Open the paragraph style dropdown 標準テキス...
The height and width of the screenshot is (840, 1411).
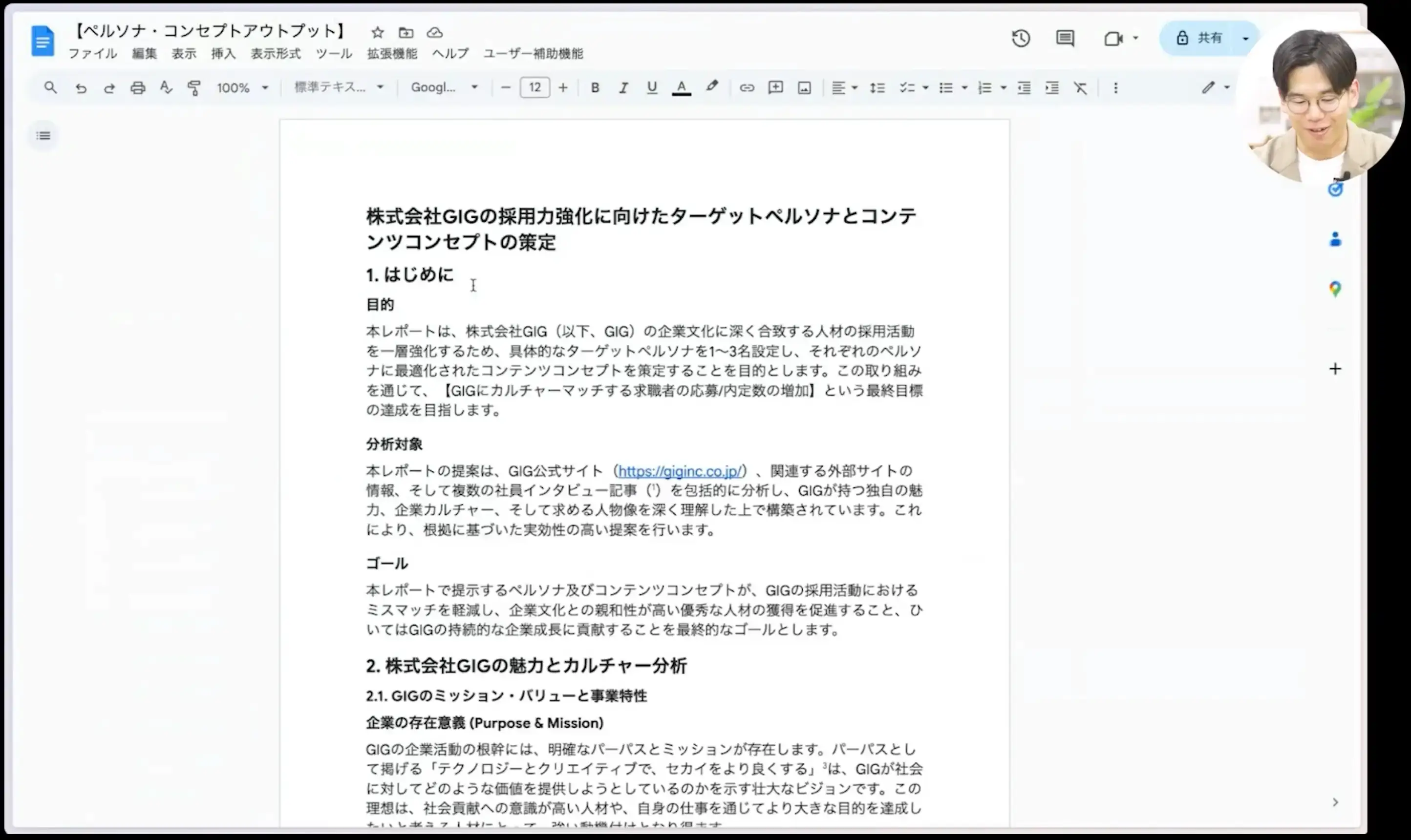point(339,87)
